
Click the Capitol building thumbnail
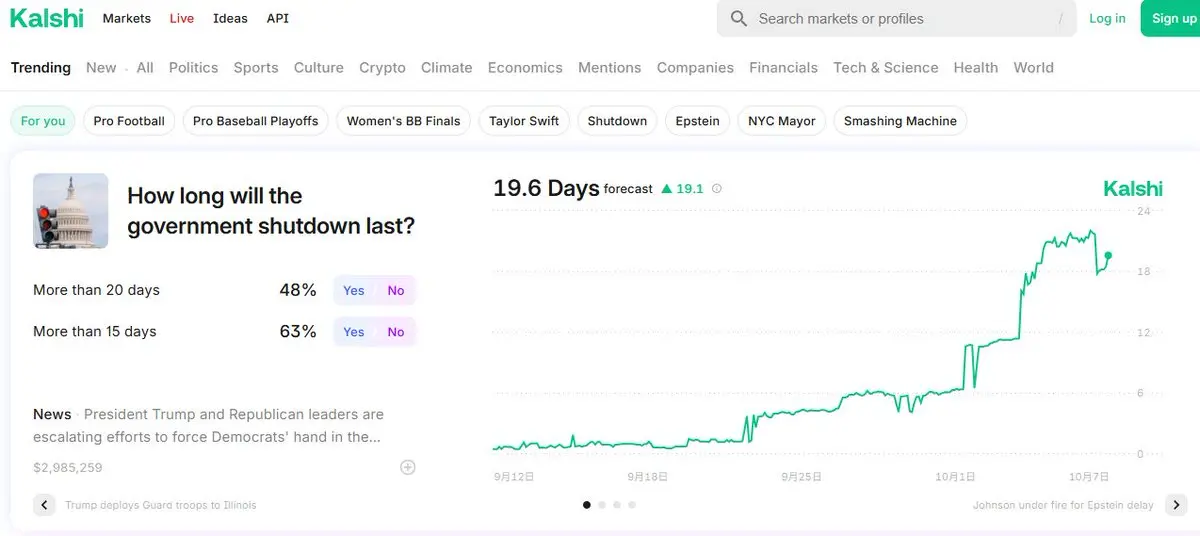(70, 210)
